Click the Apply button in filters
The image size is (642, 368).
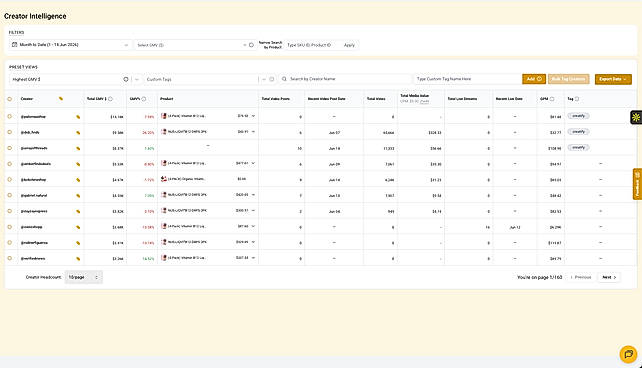pyautogui.click(x=349, y=45)
